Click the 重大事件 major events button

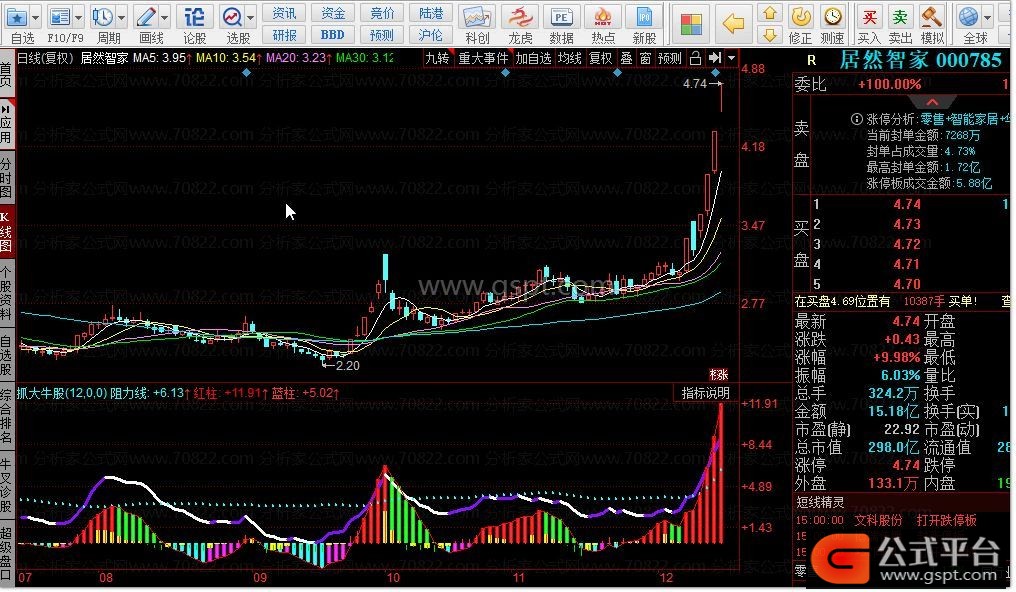(x=483, y=58)
